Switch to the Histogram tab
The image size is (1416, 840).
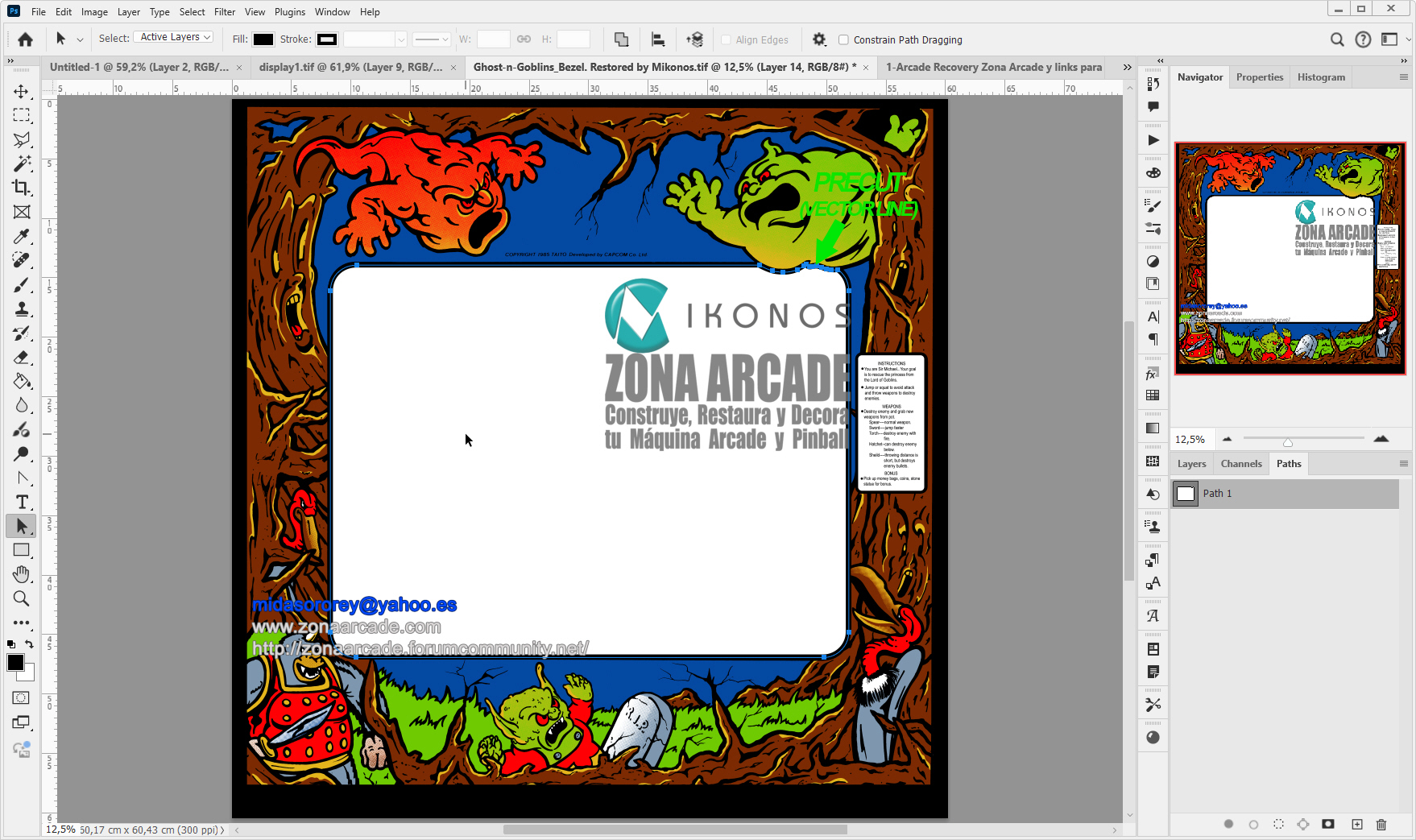click(1321, 77)
